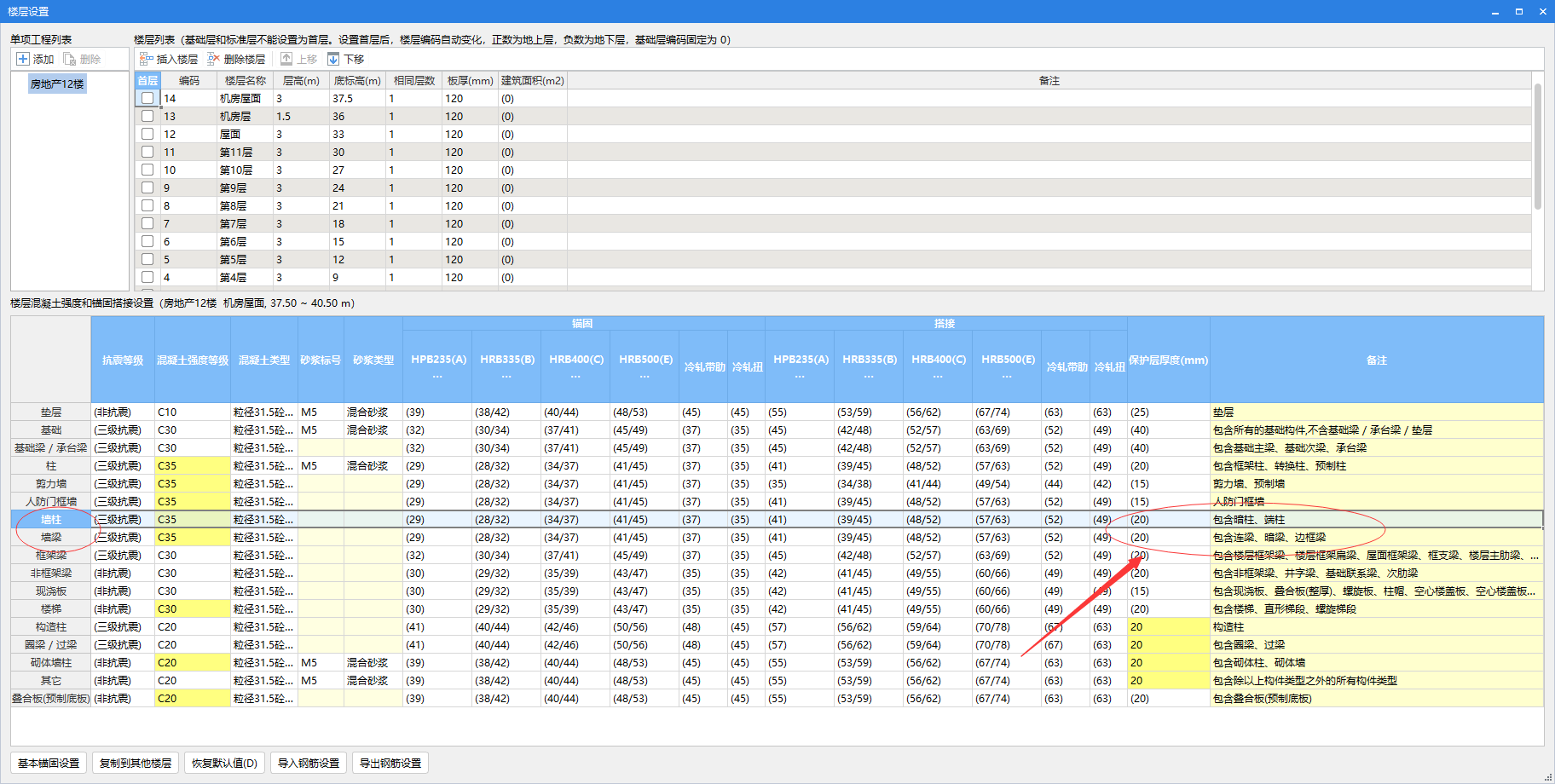This screenshot has height=784, width=1555.
Task: Tick the 首层 checkbox for 第10层
Action: point(147,170)
